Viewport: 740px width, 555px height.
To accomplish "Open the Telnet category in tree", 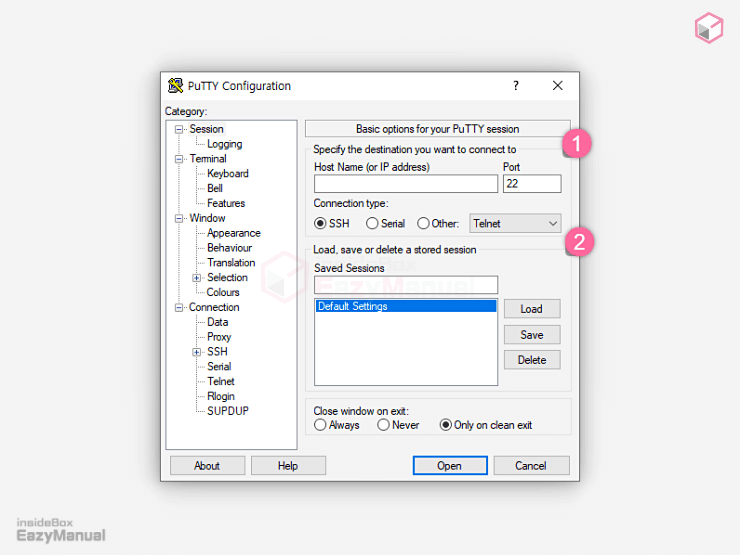I will pos(220,381).
